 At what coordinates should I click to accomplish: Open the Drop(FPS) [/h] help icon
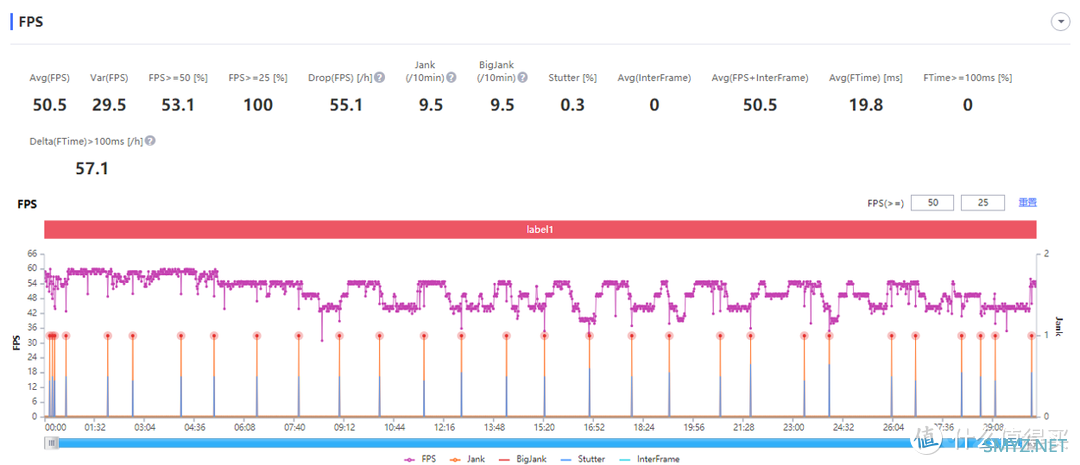(x=380, y=78)
